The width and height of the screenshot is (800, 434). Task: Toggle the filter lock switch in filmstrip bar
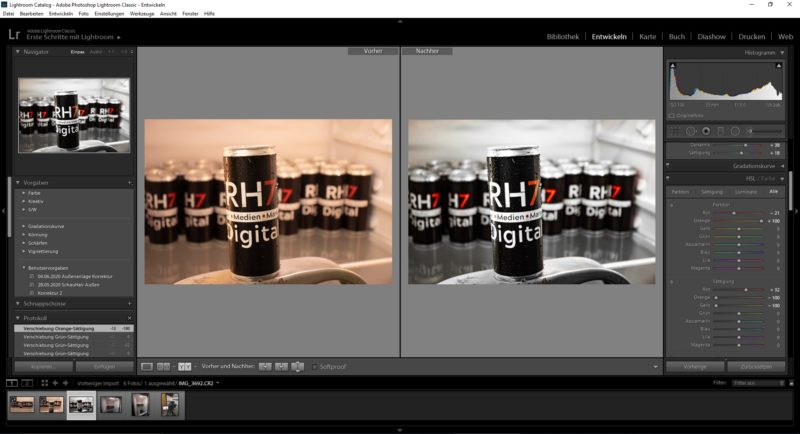791,383
